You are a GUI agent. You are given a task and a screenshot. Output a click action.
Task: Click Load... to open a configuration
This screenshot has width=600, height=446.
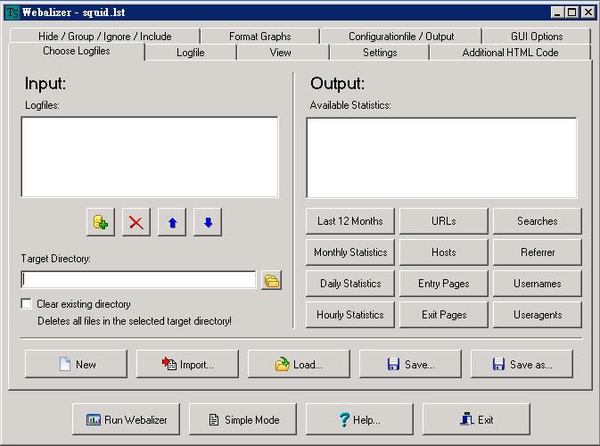pos(299,364)
